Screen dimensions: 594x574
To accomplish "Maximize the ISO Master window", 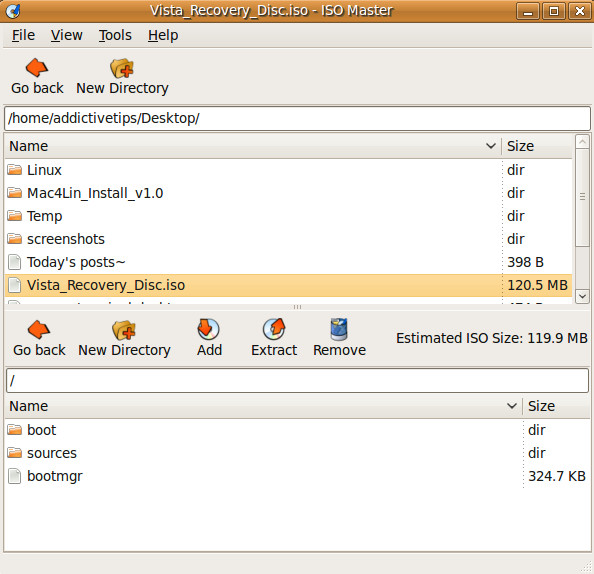I will tap(554, 11).
